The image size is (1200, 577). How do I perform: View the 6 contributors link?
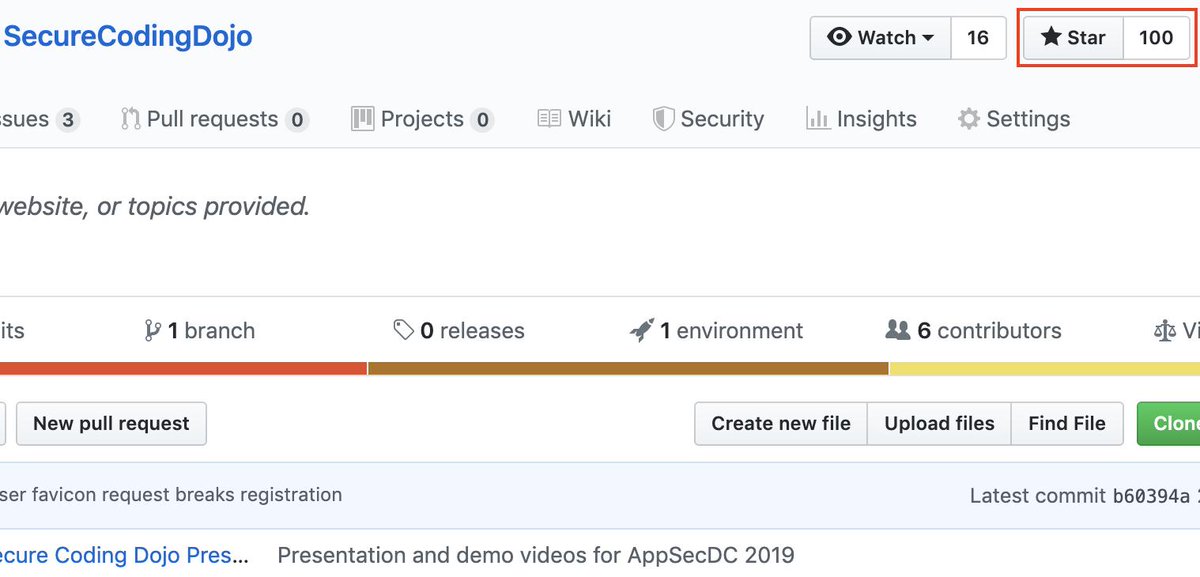(x=974, y=331)
